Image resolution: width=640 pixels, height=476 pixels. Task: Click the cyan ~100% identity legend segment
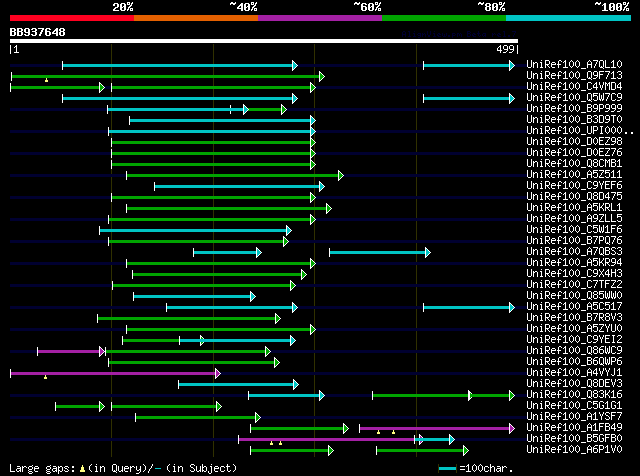click(x=569, y=18)
